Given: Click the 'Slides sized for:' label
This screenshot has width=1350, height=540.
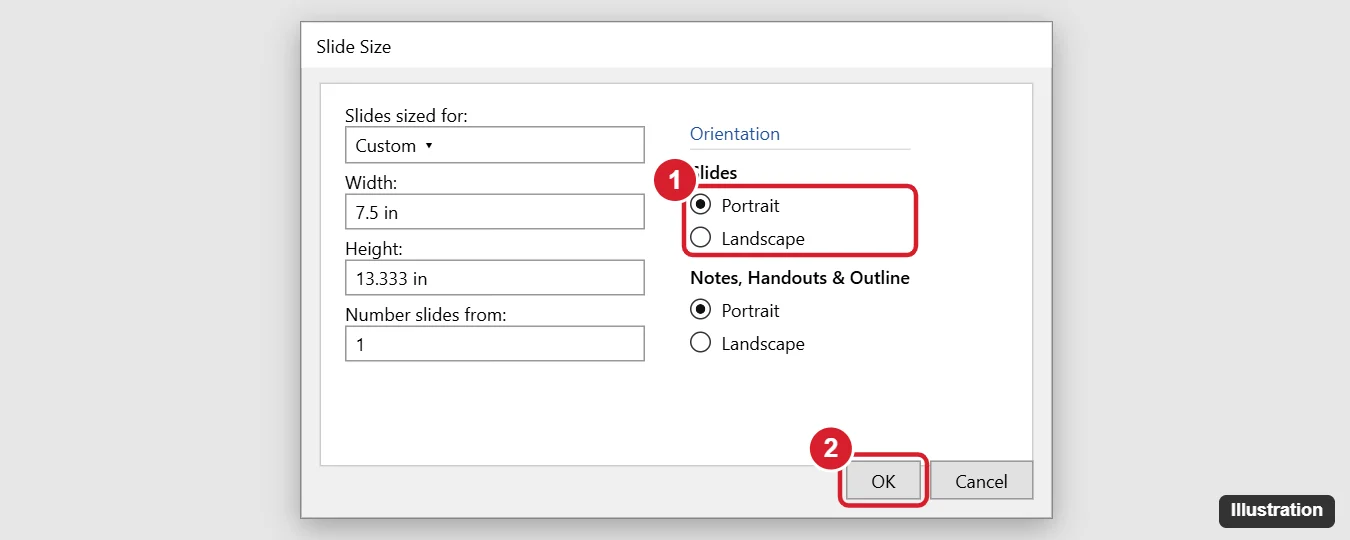Looking at the screenshot, I should point(406,116).
